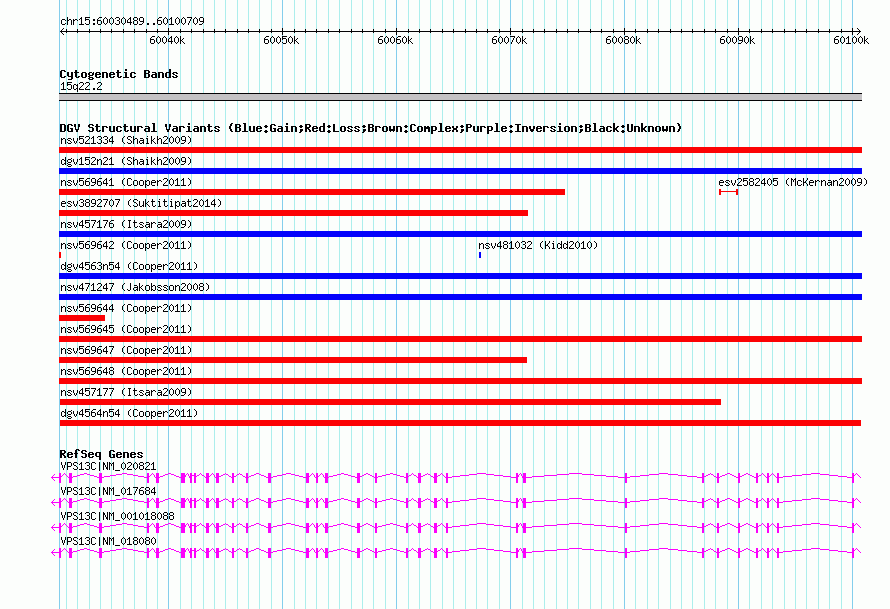Click the dgv4564n54 (Cooper2011) label

129,413
